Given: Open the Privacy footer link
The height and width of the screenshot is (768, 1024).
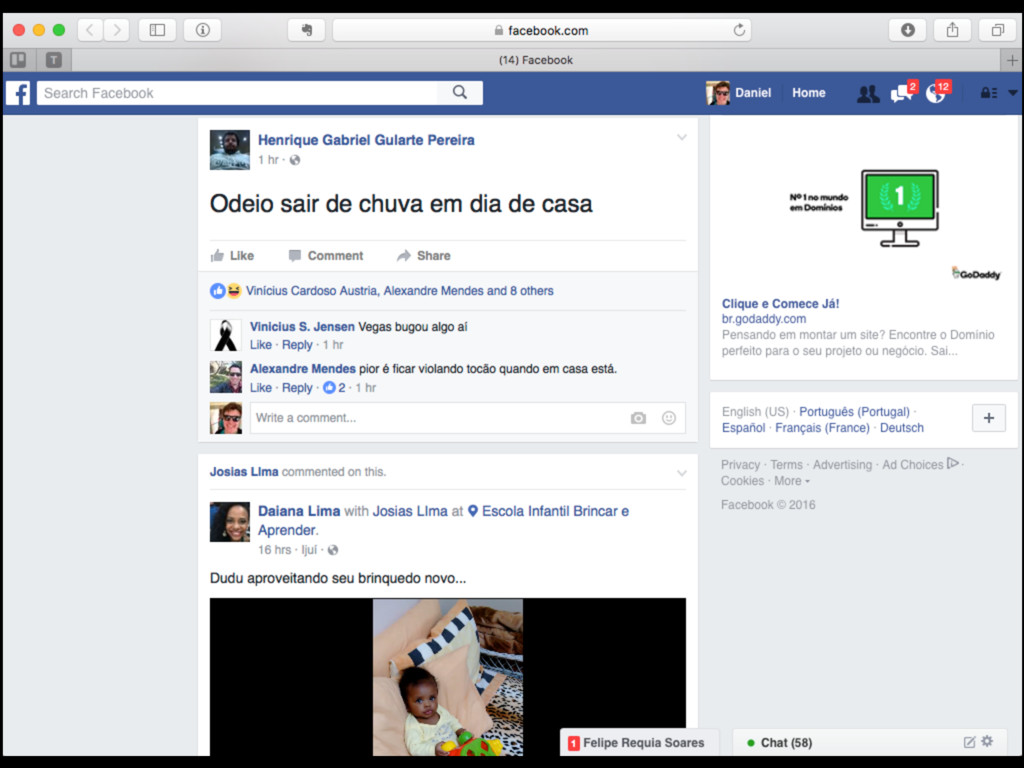Looking at the screenshot, I should (x=740, y=465).
